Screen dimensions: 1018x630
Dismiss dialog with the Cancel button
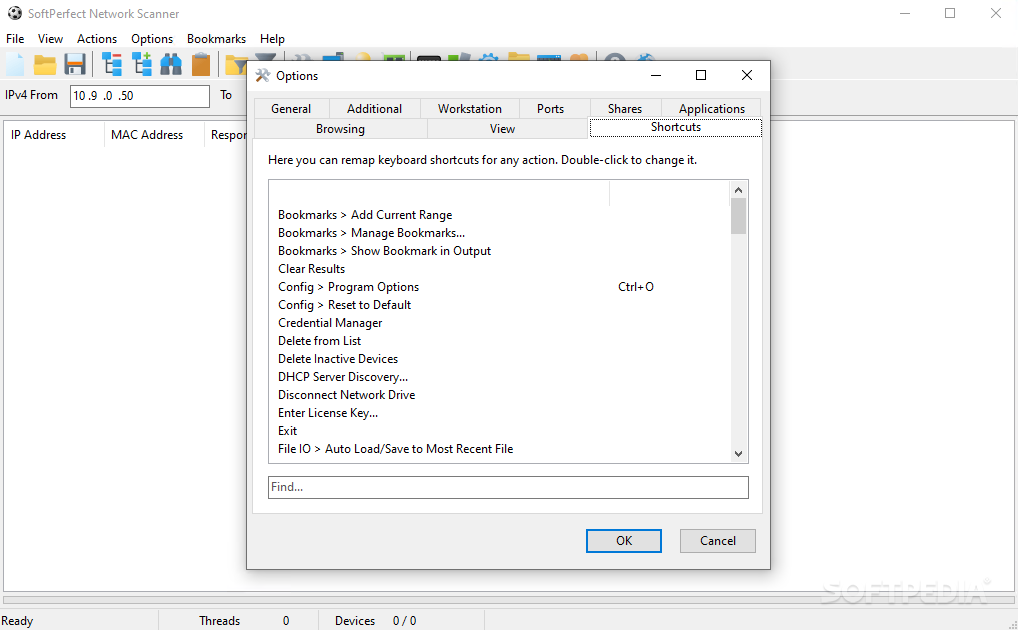[717, 540]
